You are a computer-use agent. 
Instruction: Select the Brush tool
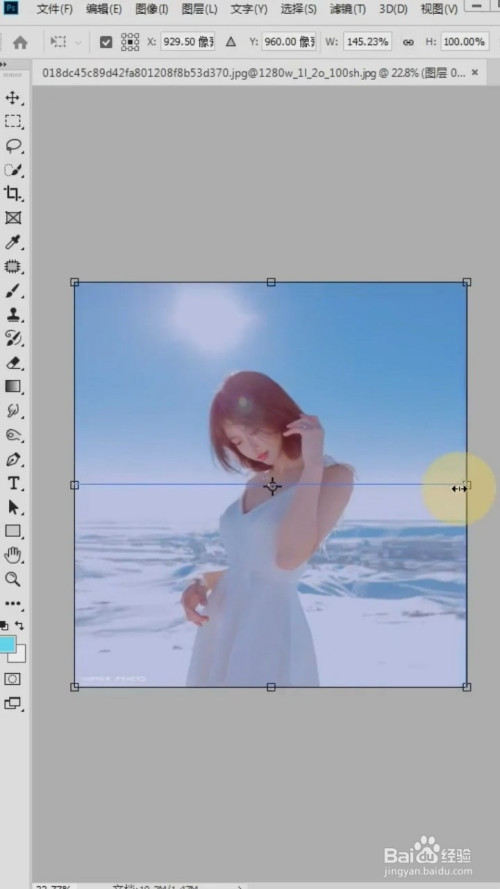(x=12, y=291)
